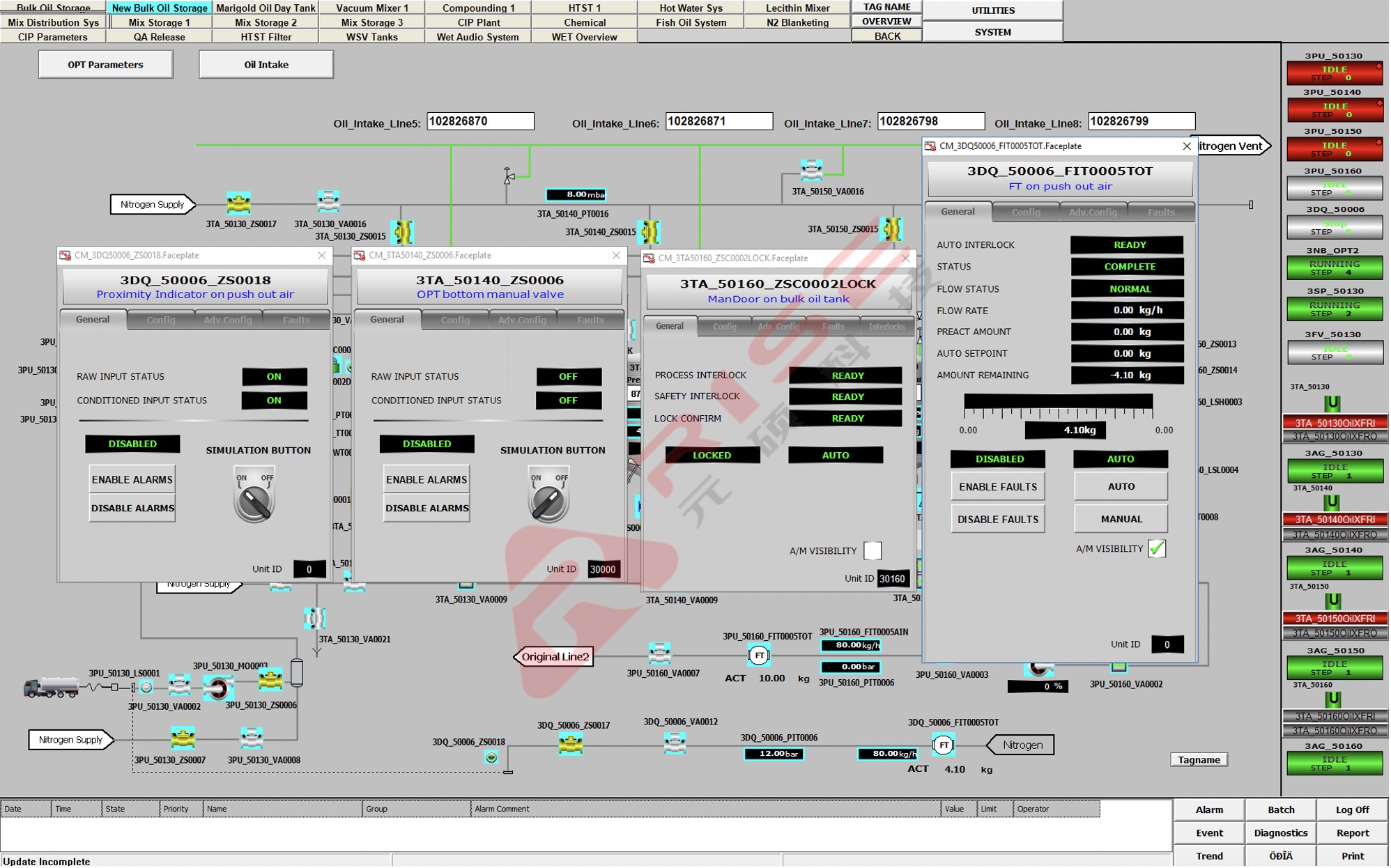Toggle A/M Visibility checkbox in ManDoor faceplate
The width and height of the screenshot is (1391, 868).
[873, 551]
